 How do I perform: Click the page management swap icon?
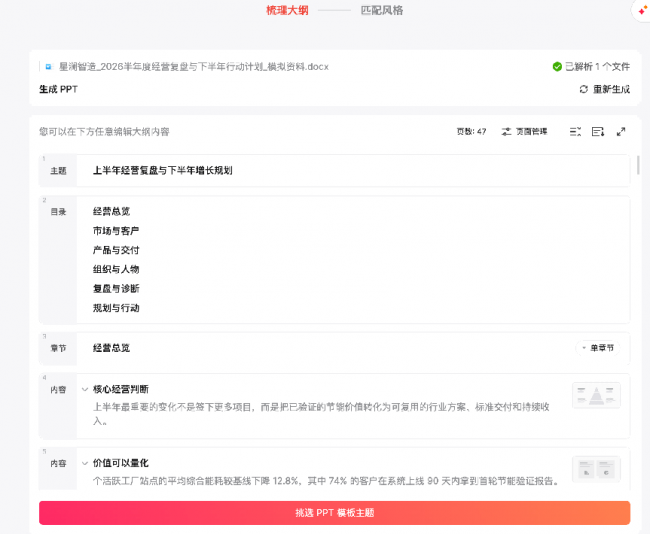tap(506, 132)
